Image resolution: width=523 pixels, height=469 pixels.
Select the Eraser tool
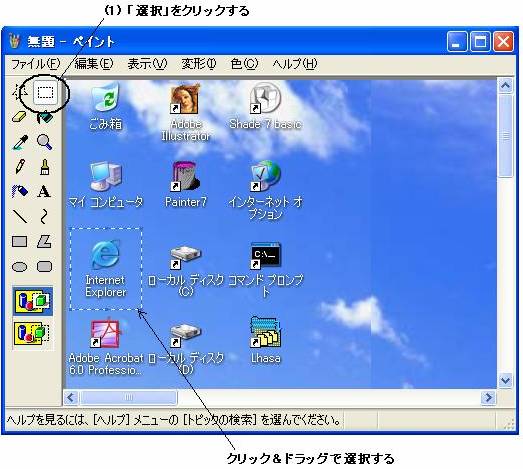pyautogui.click(x=19, y=117)
